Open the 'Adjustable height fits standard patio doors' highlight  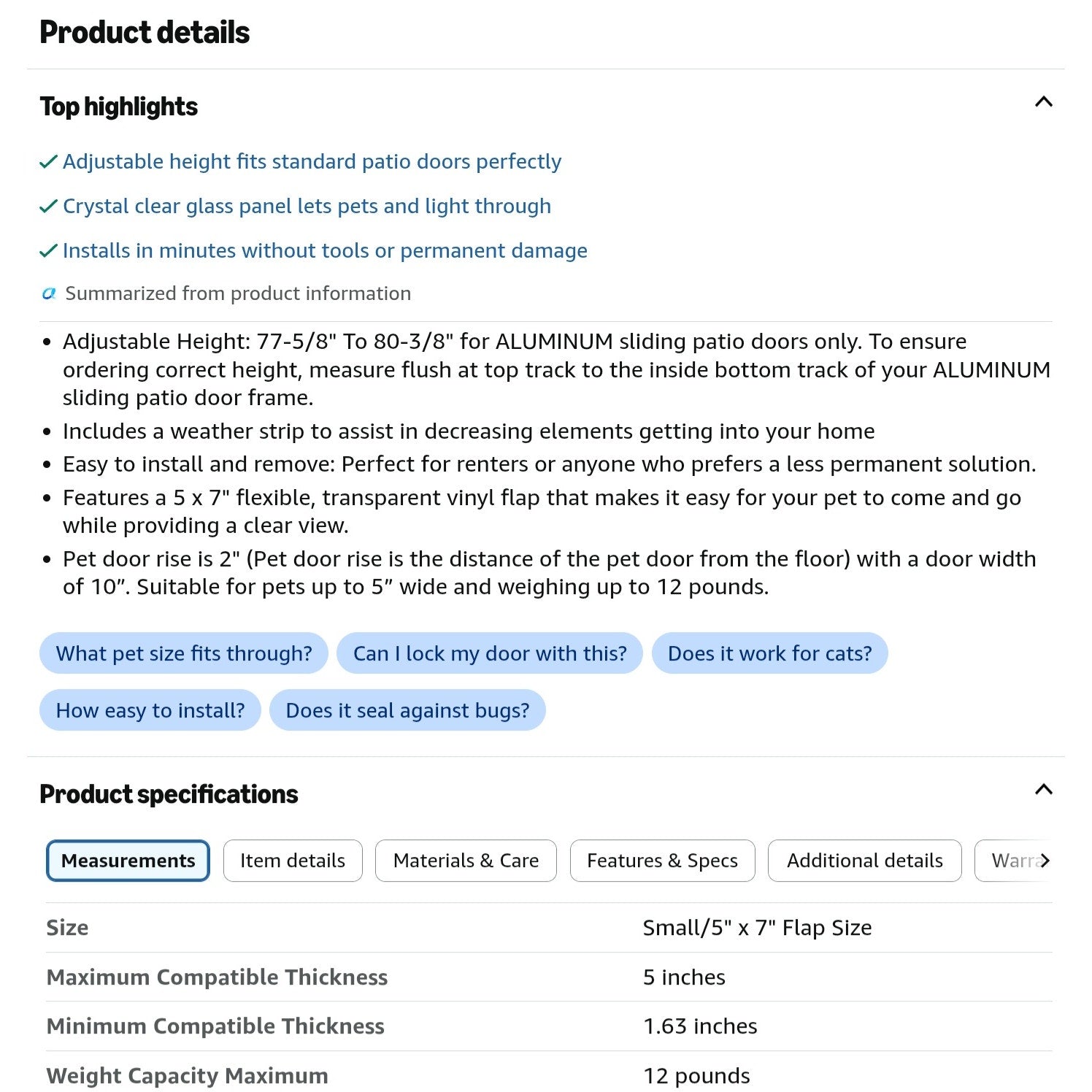click(312, 161)
